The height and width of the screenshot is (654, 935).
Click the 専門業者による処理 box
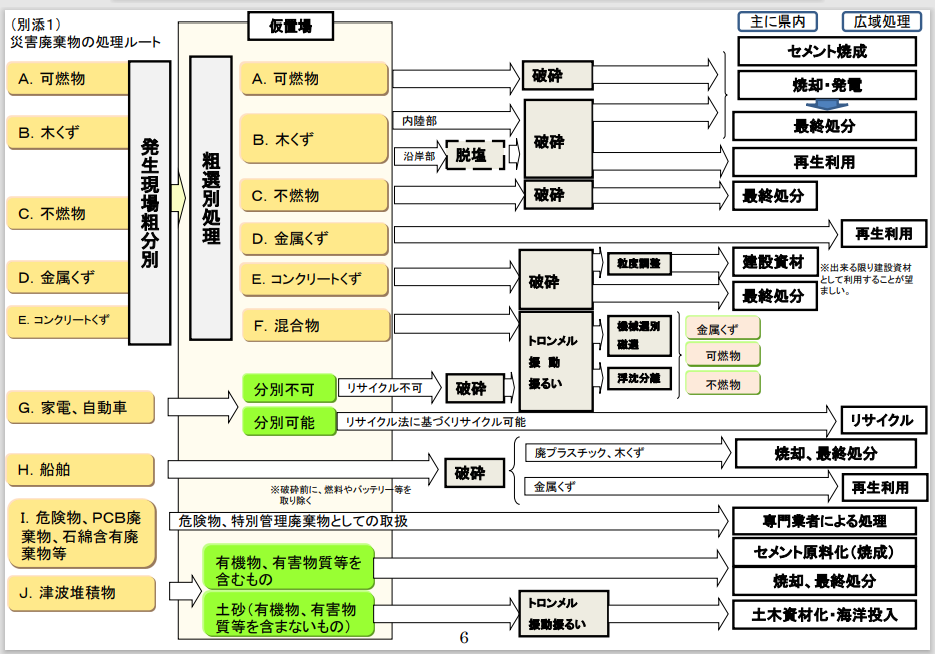[x=824, y=521]
